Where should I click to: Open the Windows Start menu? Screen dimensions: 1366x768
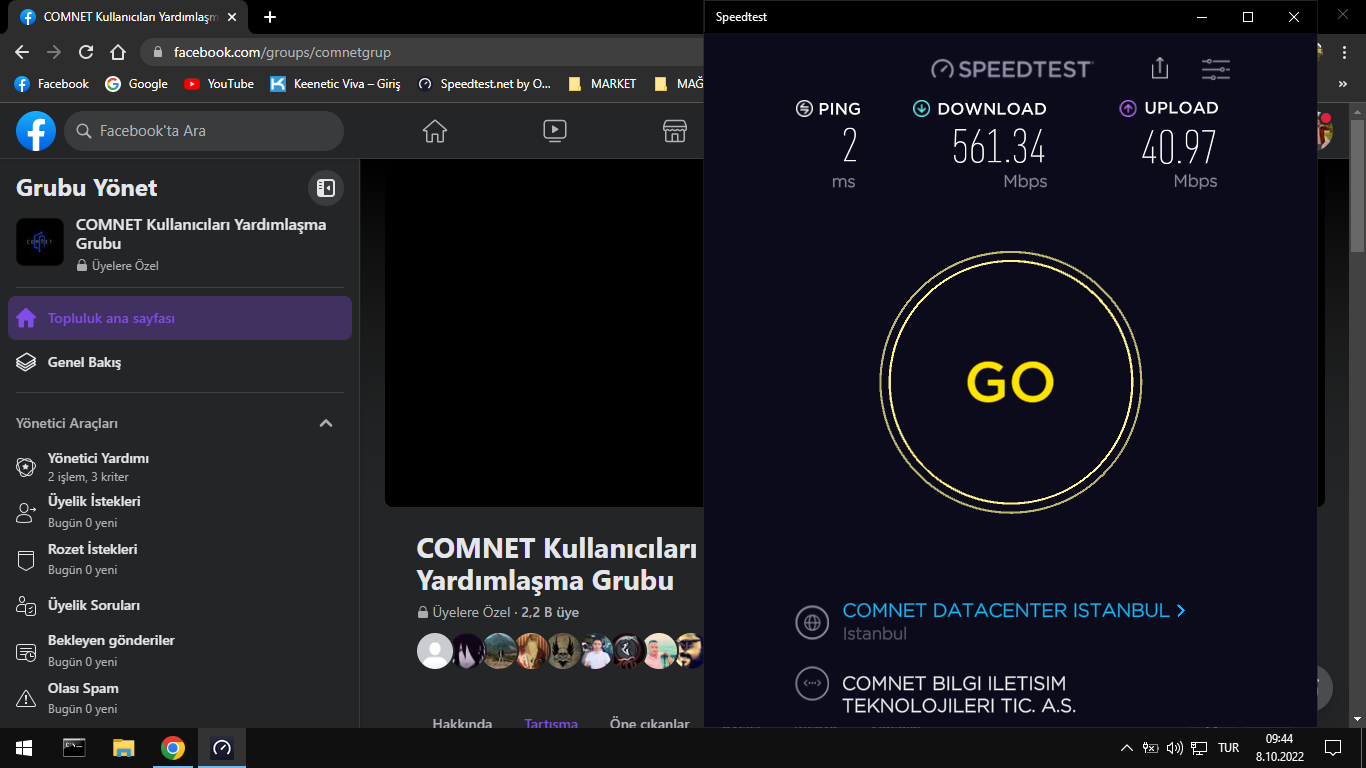[24, 748]
